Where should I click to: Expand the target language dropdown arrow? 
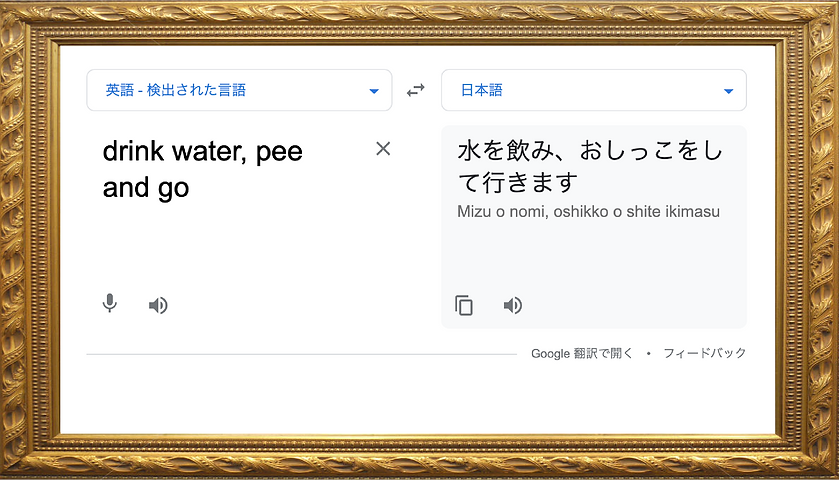(728, 91)
